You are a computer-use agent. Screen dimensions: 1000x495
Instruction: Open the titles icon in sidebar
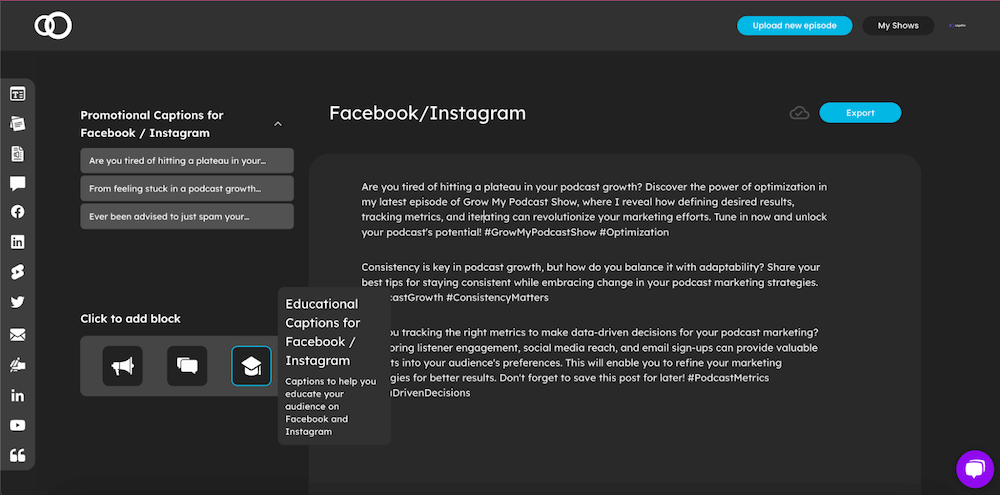(18, 94)
